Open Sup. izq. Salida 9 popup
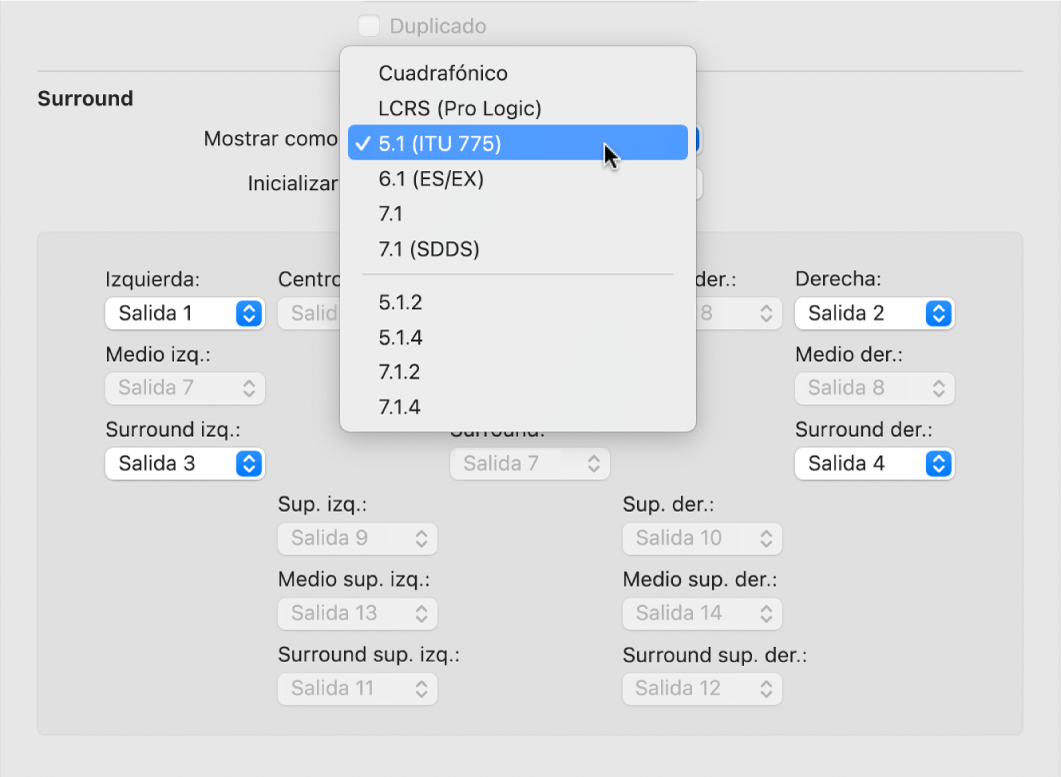Image resolution: width=1061 pixels, height=777 pixels. pos(357,538)
